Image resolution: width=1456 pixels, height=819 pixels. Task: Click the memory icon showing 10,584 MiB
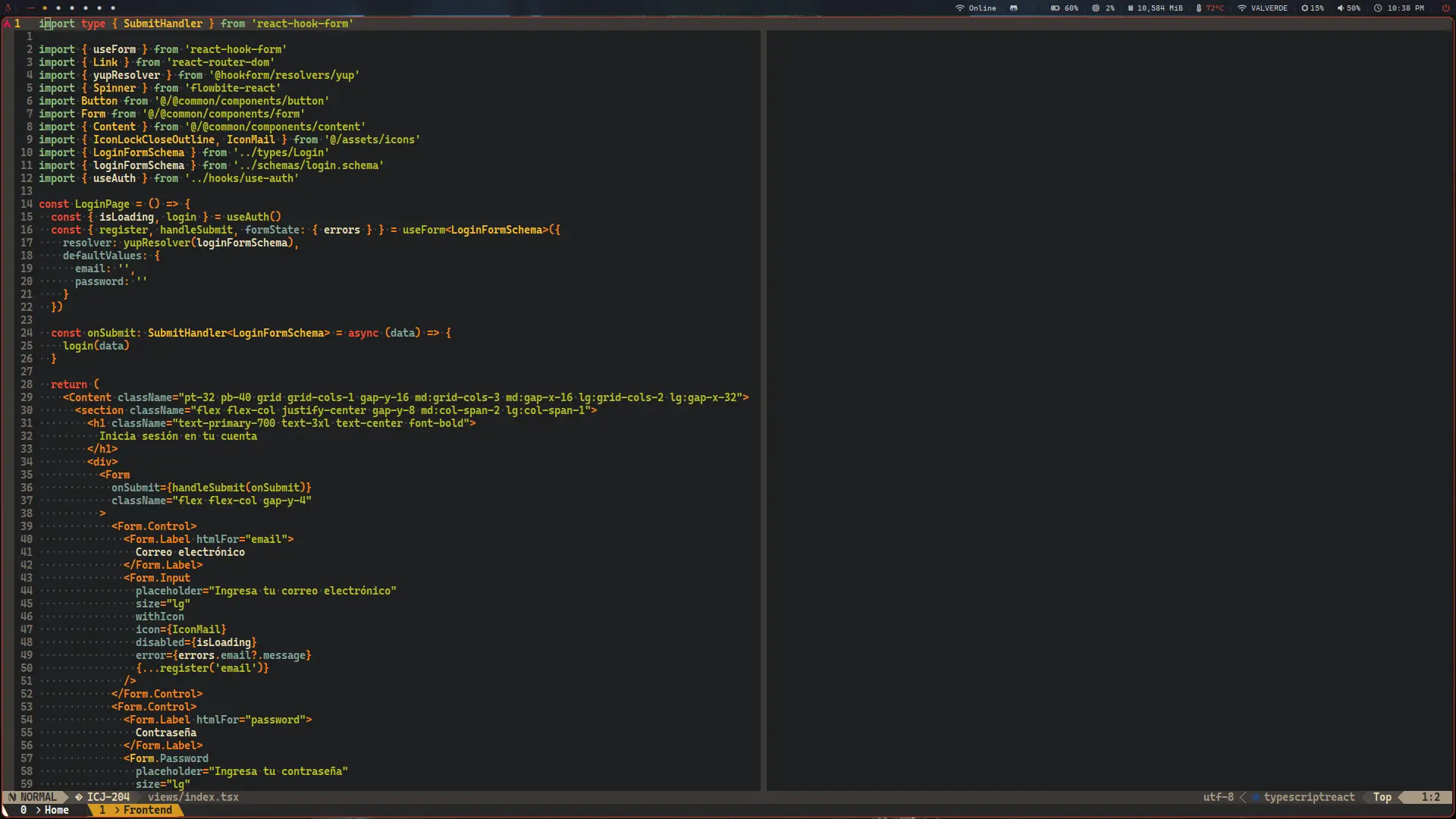pyautogui.click(x=1131, y=8)
